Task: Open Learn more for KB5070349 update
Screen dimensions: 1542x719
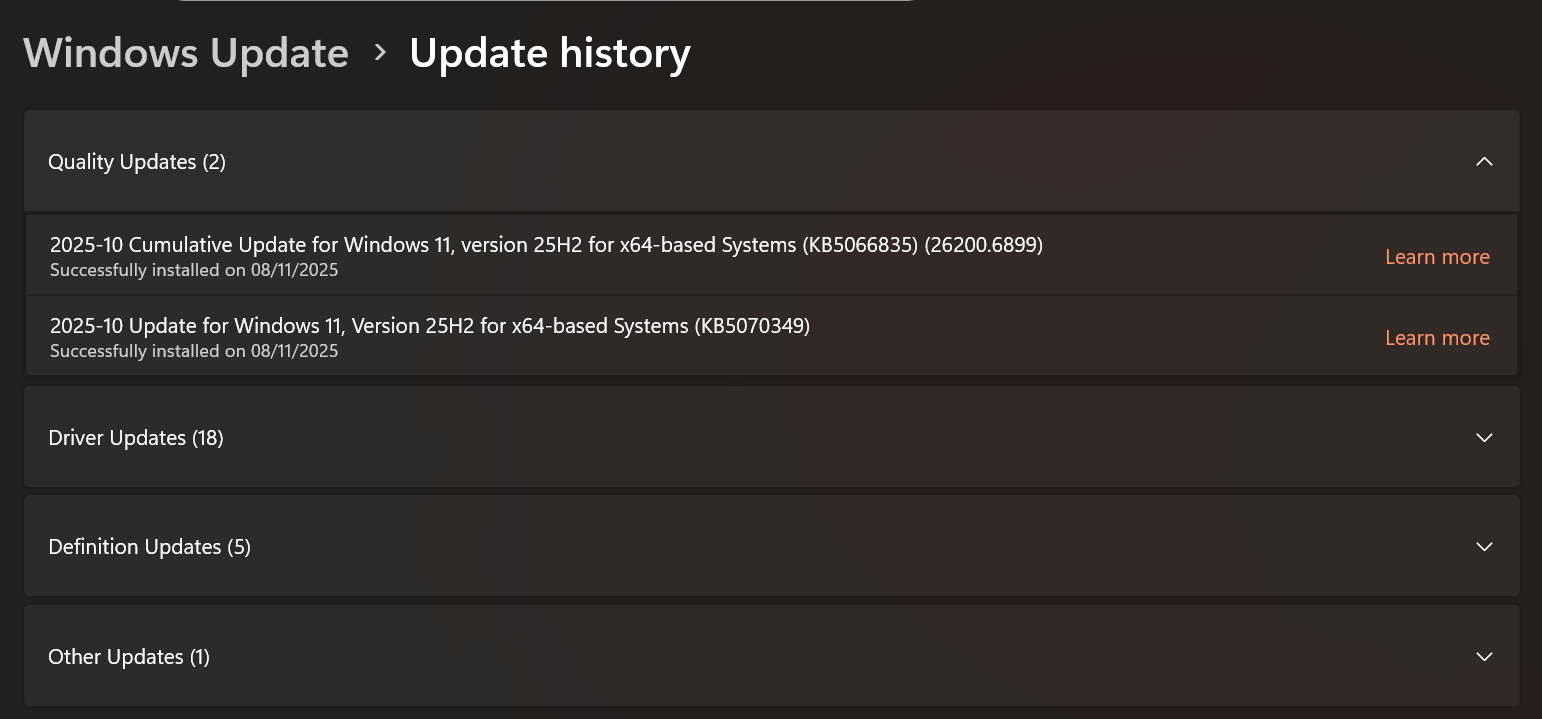Action: coord(1437,338)
